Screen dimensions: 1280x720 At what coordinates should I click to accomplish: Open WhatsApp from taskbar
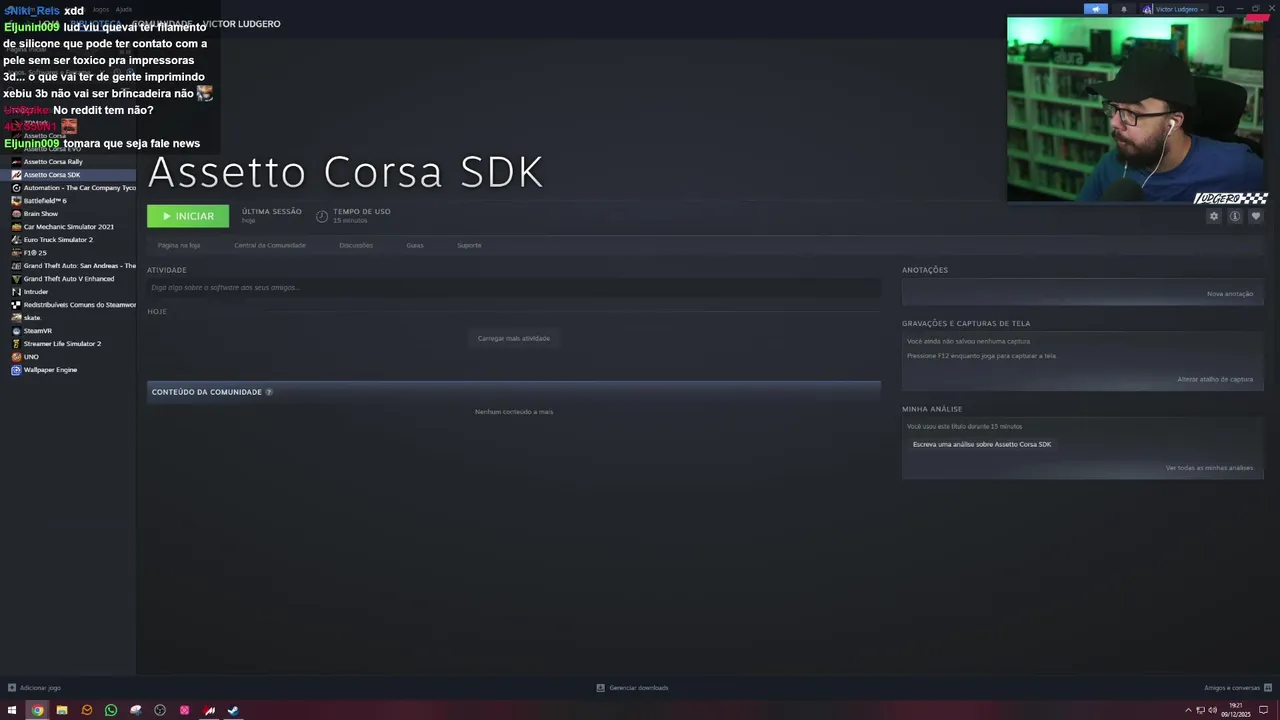(111, 711)
